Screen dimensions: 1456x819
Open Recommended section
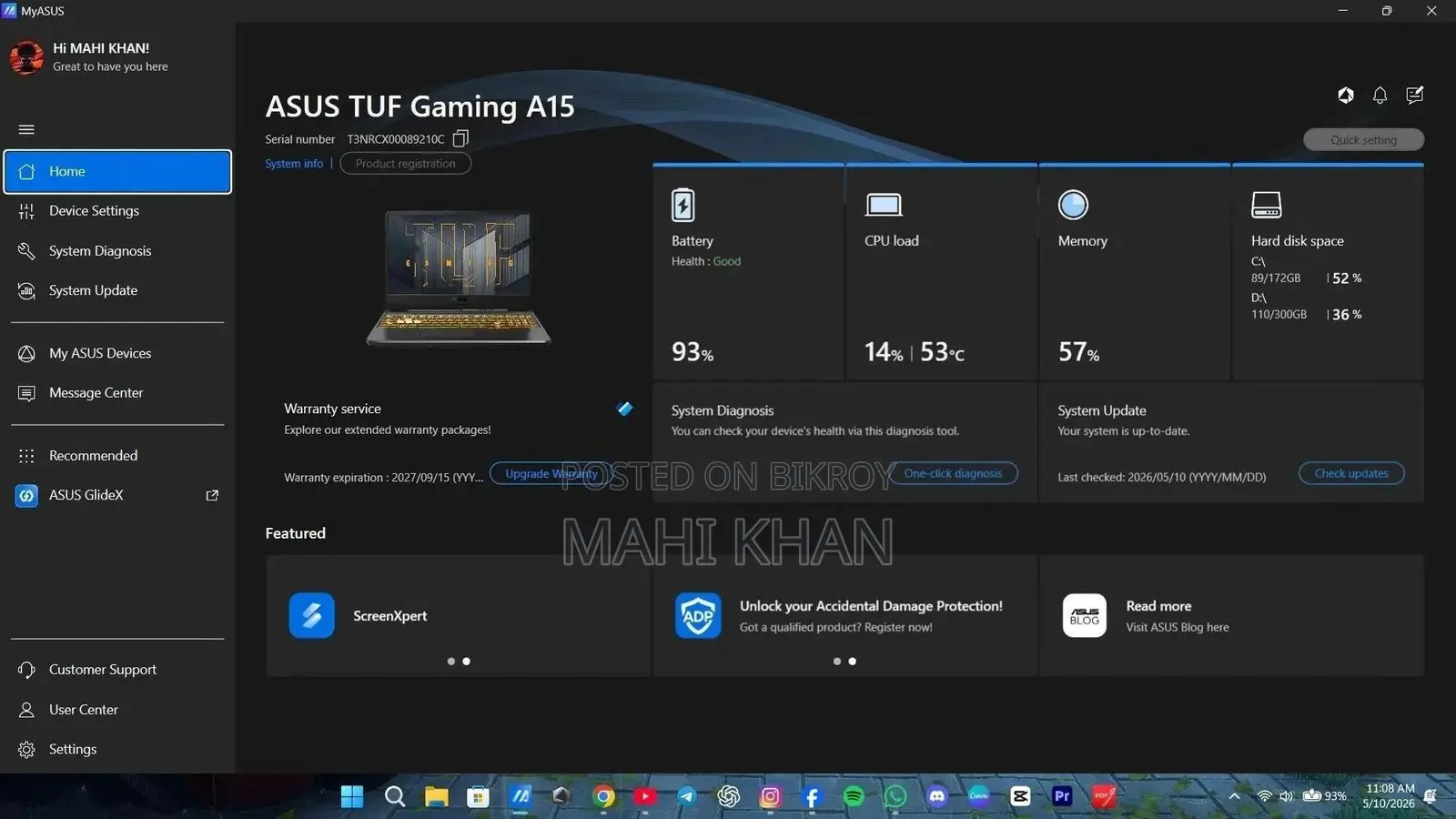117,456
